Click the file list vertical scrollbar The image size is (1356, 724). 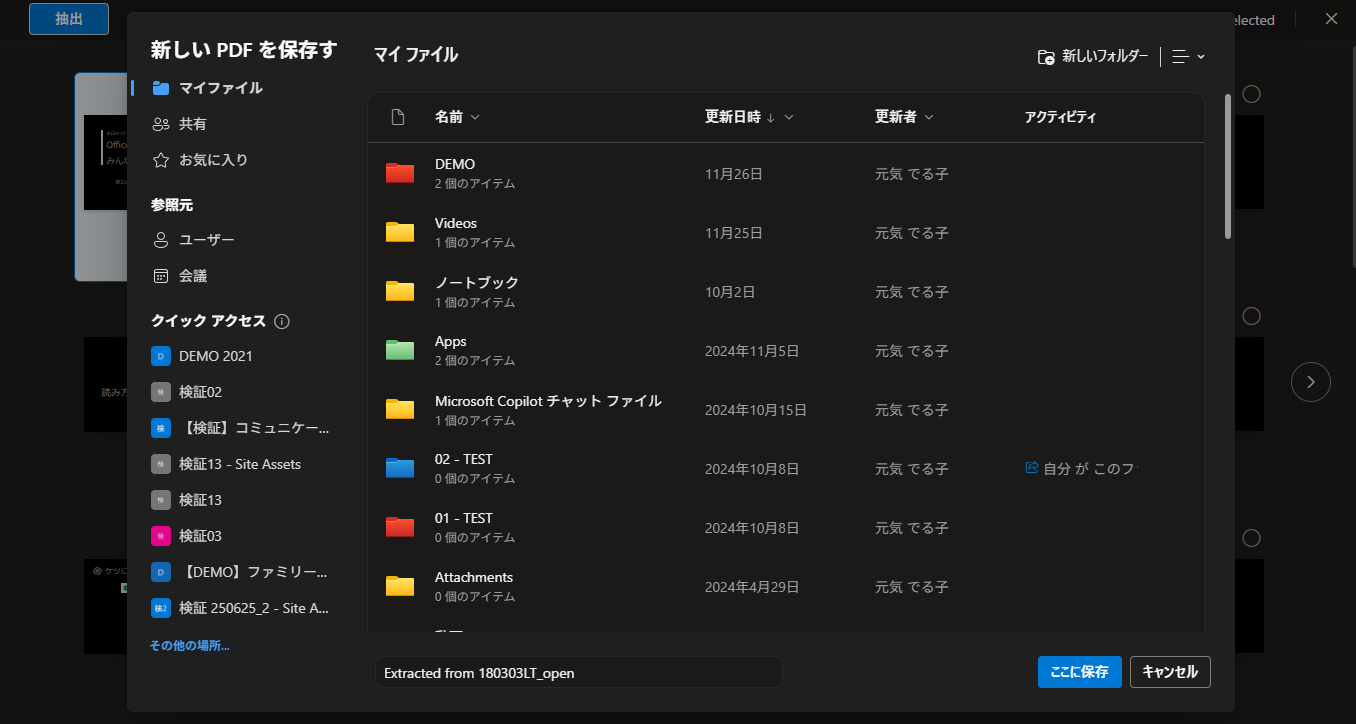[x=1228, y=166]
